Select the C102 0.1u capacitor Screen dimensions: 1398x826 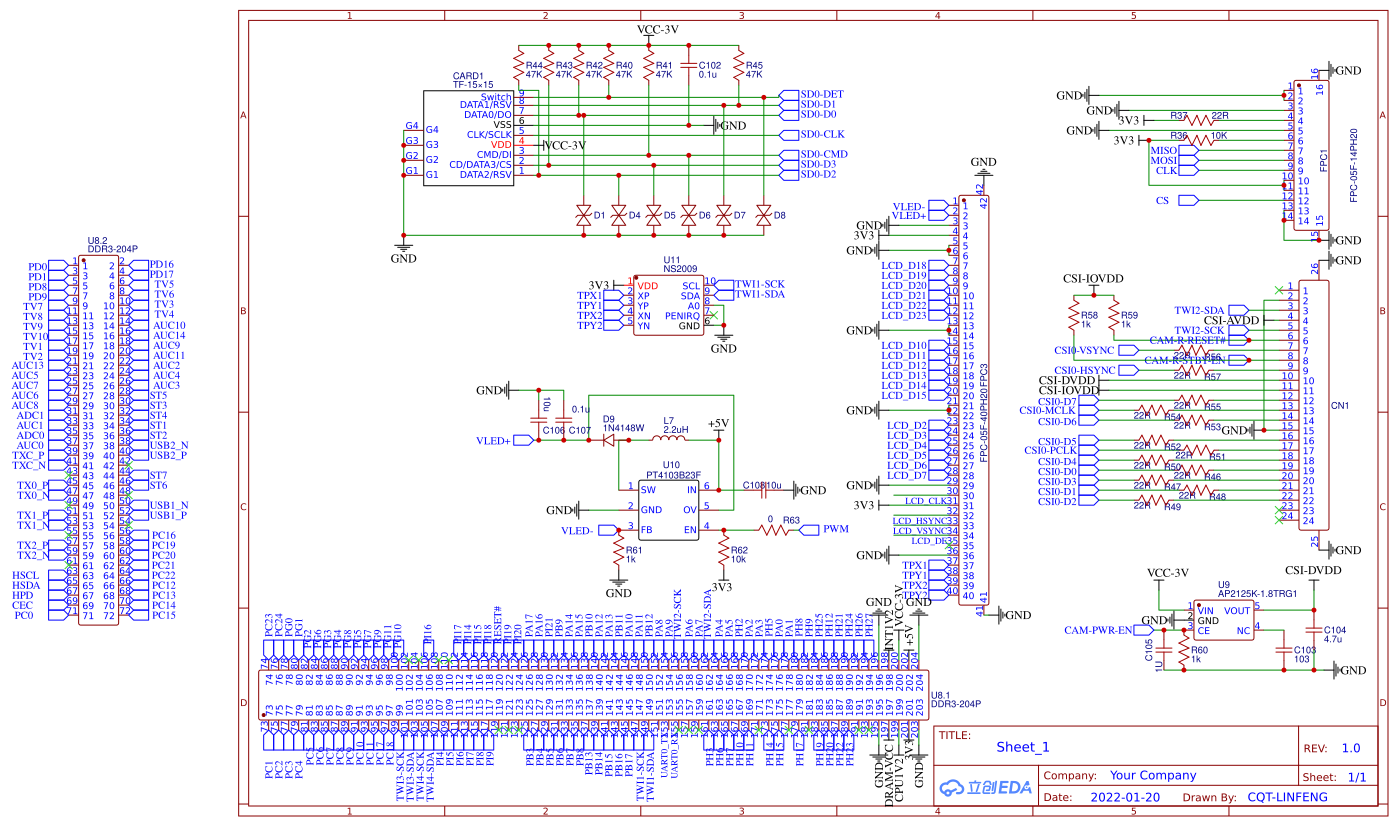(x=687, y=64)
